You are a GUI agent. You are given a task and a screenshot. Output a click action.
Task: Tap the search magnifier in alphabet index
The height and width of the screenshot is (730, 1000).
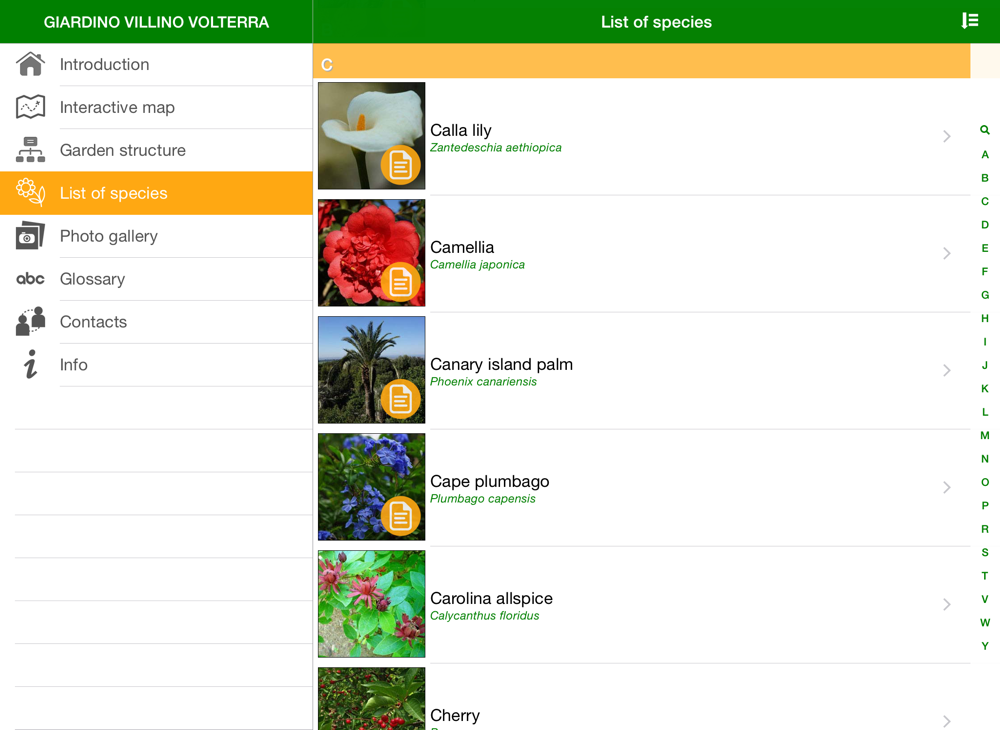(985, 130)
